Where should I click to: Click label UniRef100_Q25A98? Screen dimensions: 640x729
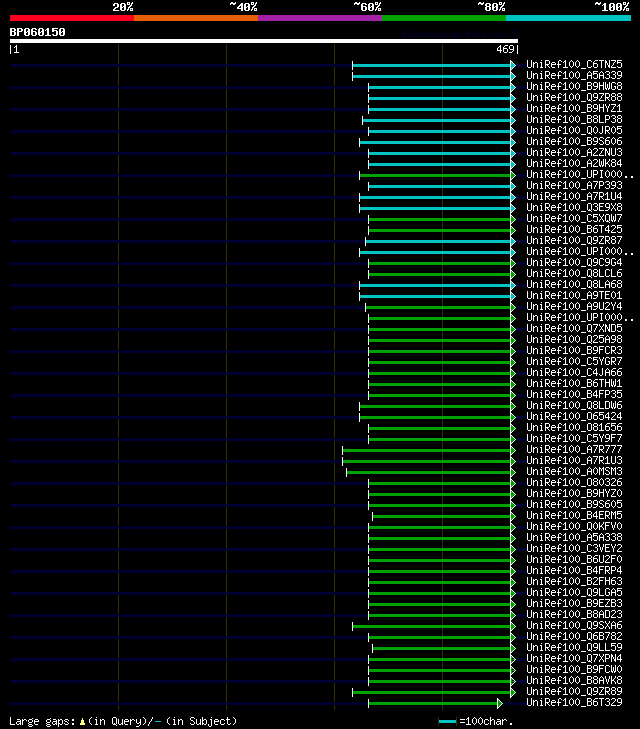tap(574, 339)
